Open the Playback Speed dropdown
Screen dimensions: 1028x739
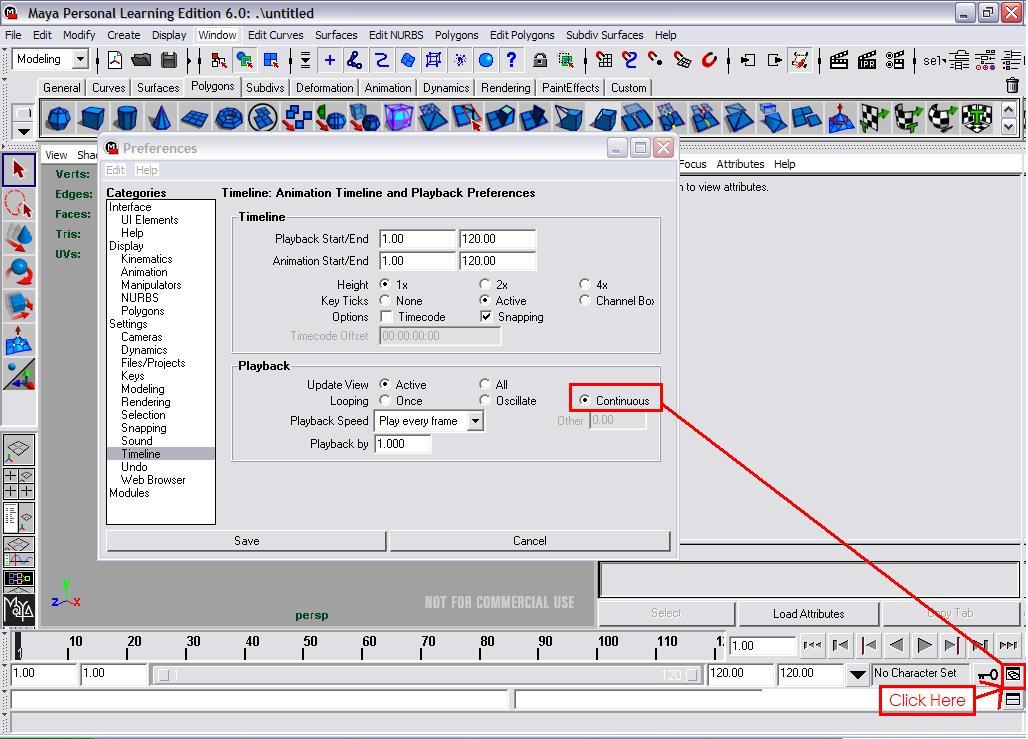476,421
